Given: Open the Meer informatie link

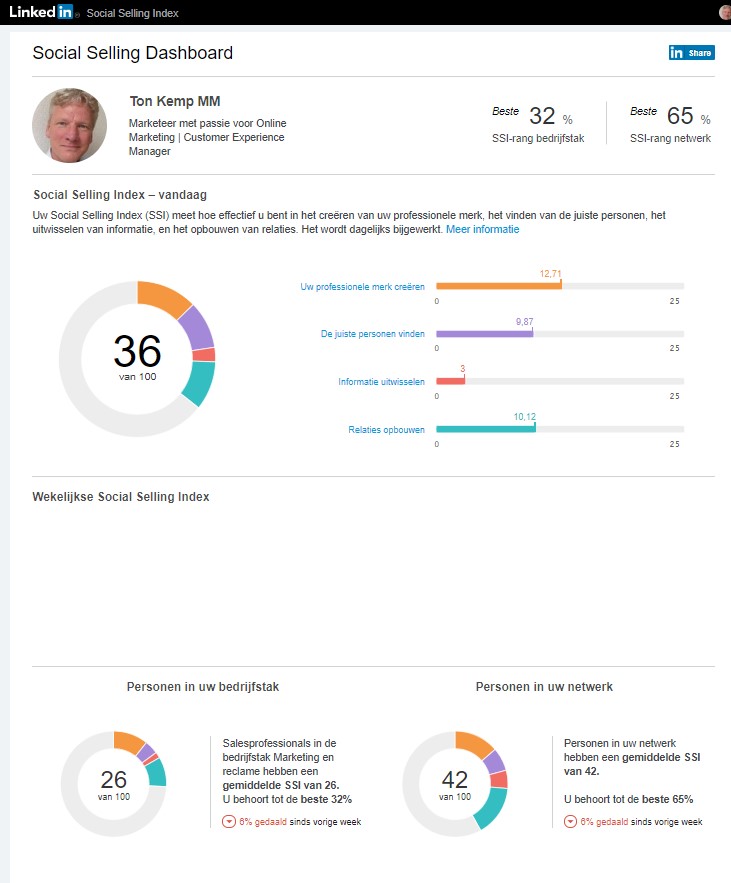Looking at the screenshot, I should click(482, 229).
